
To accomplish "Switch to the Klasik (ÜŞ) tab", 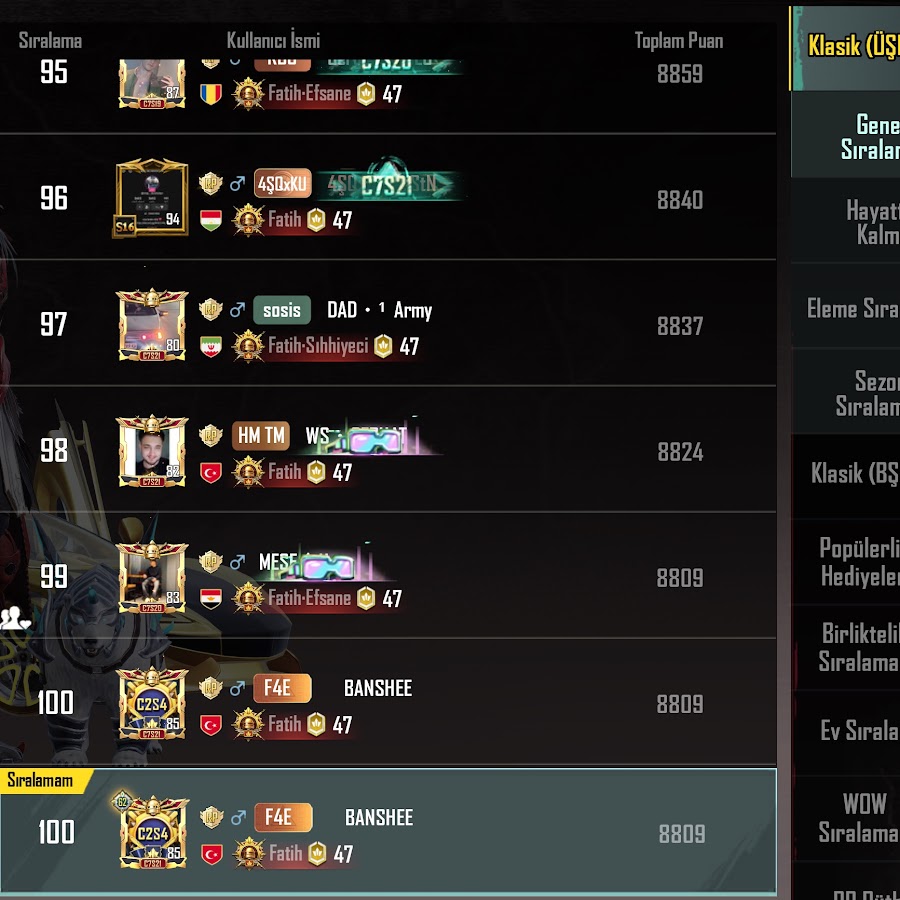I will click(x=845, y=48).
